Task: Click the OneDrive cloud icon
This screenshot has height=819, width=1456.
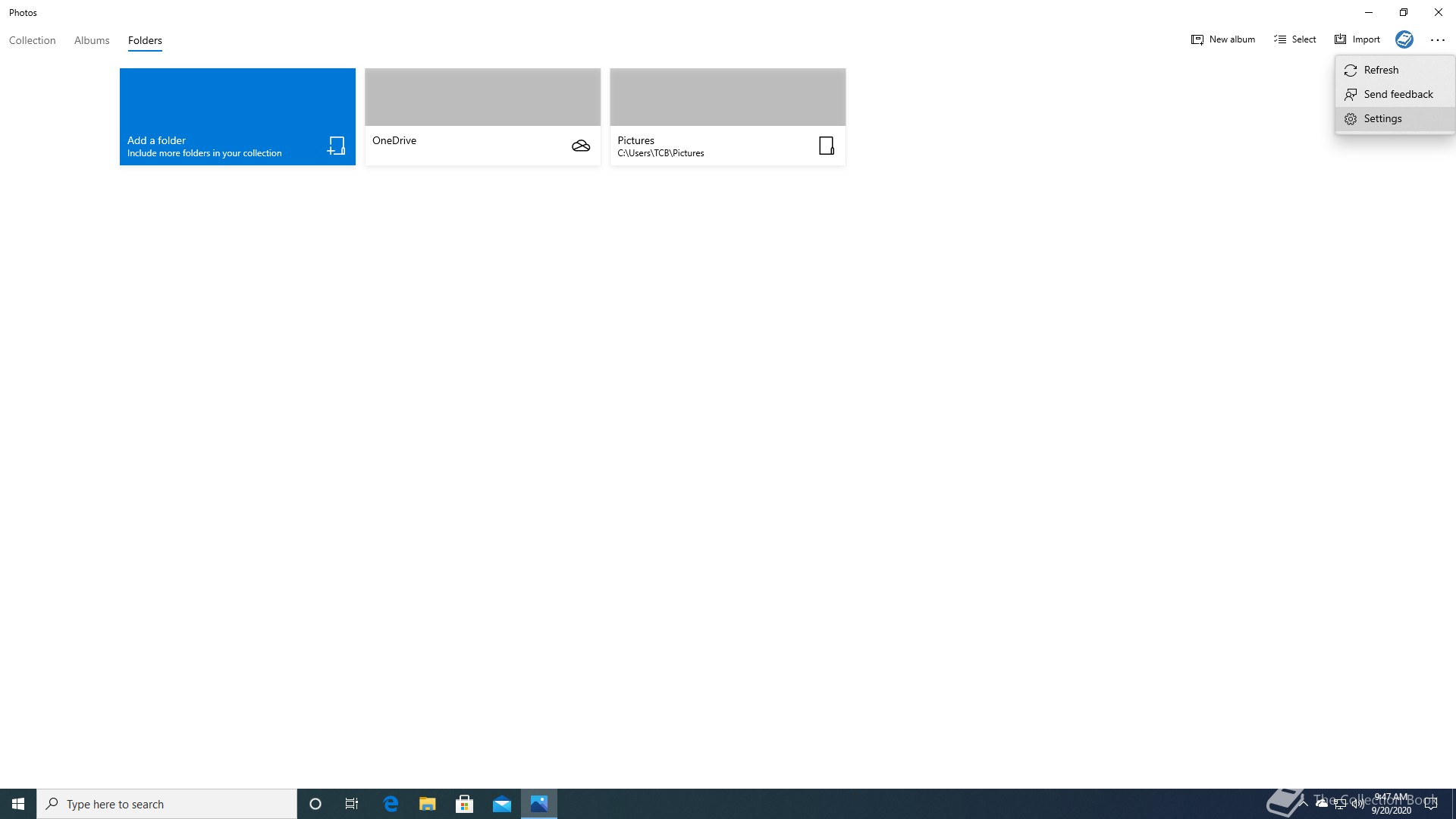Action: point(581,146)
